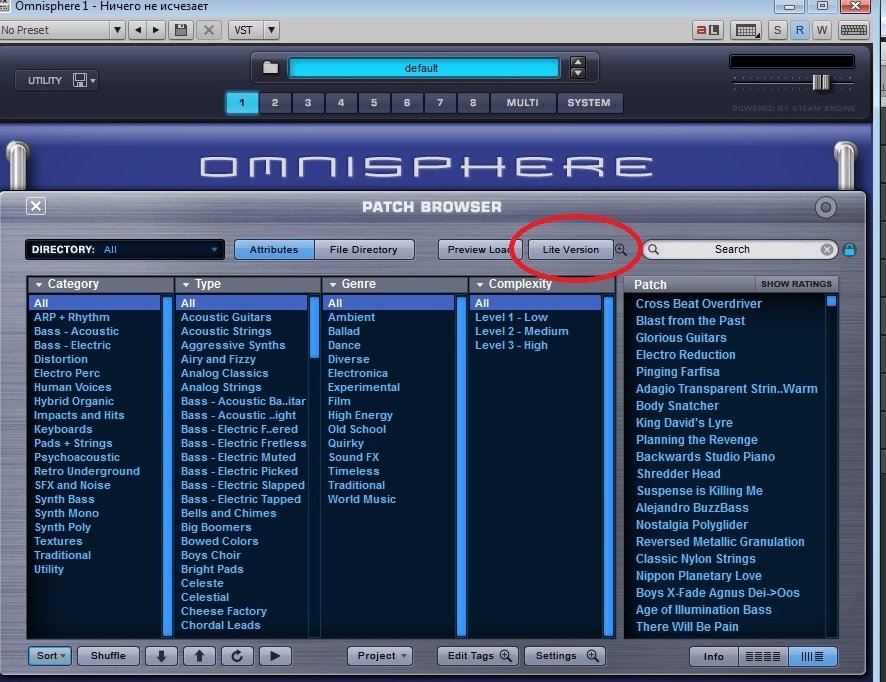886x682 pixels.
Task: Click the save preset floppy icon
Action: [181, 30]
